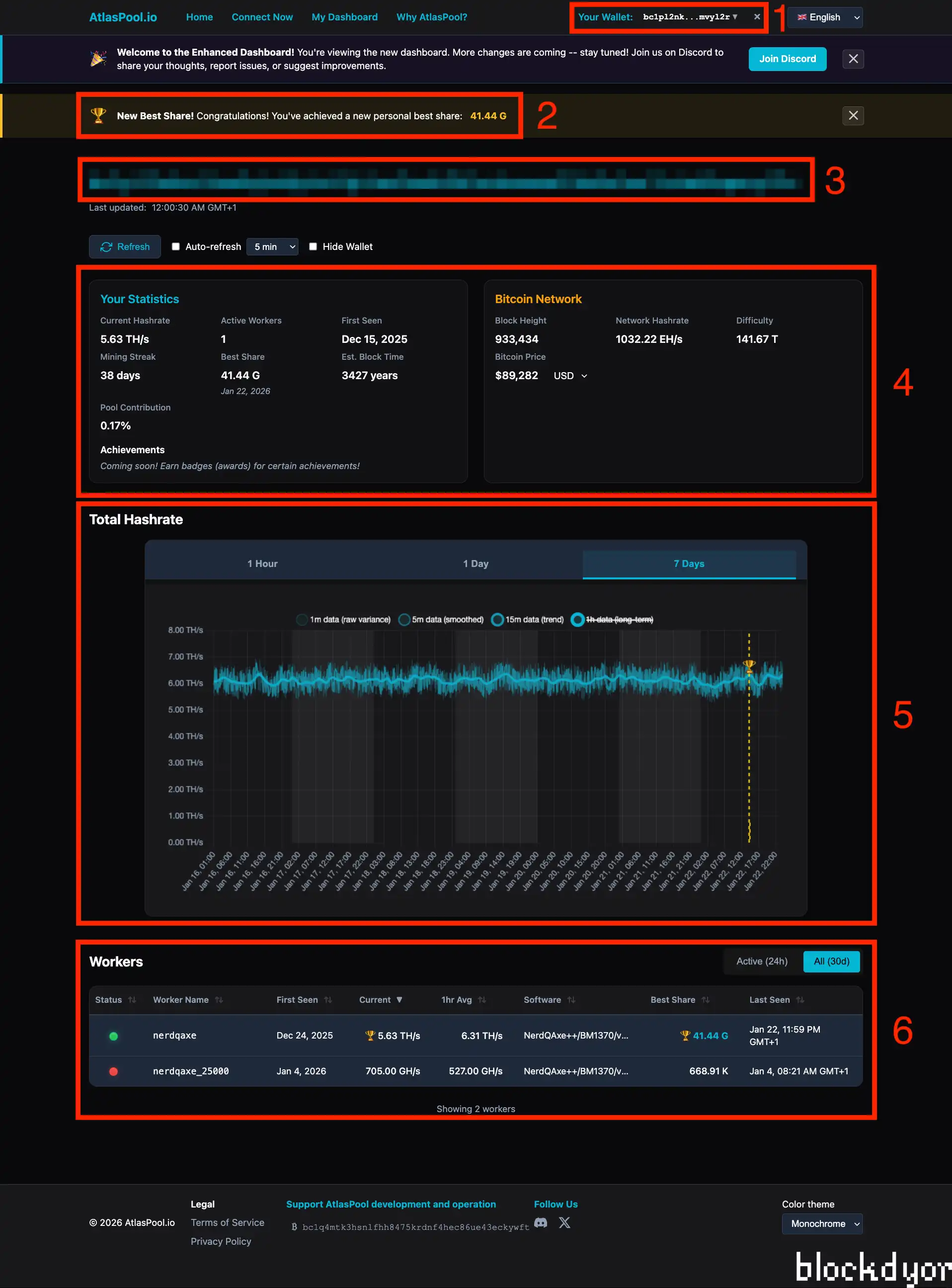
Task: Click the 3427 years block time estimate
Action: click(369, 375)
